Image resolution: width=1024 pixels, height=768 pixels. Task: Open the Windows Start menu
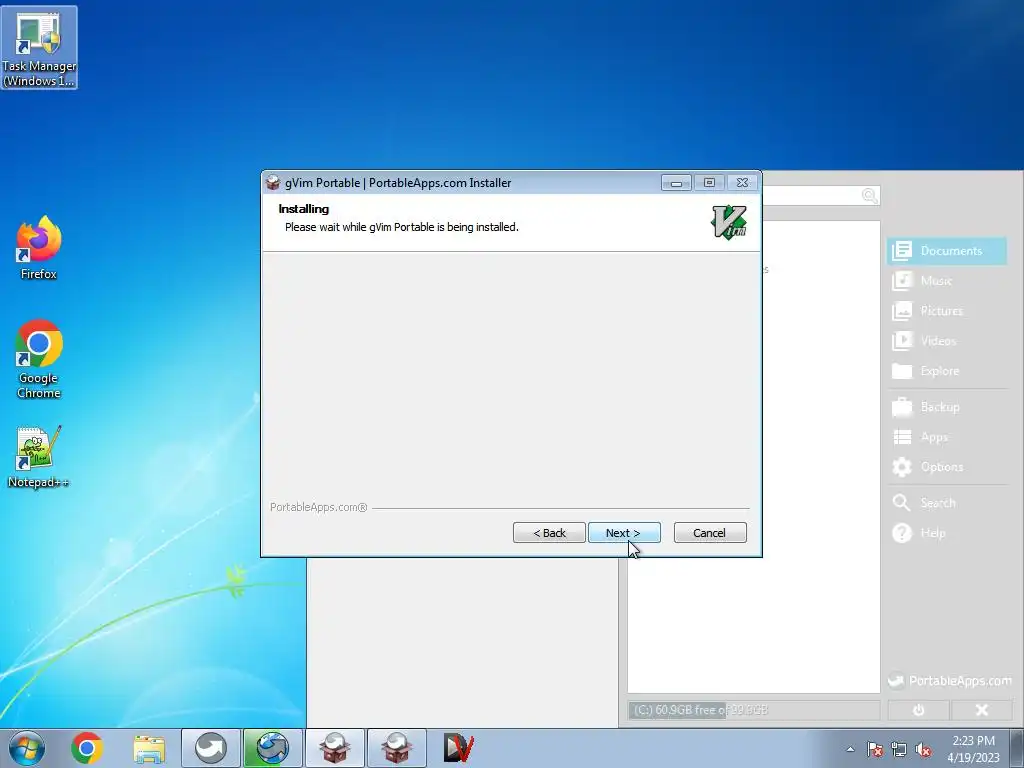click(27, 748)
